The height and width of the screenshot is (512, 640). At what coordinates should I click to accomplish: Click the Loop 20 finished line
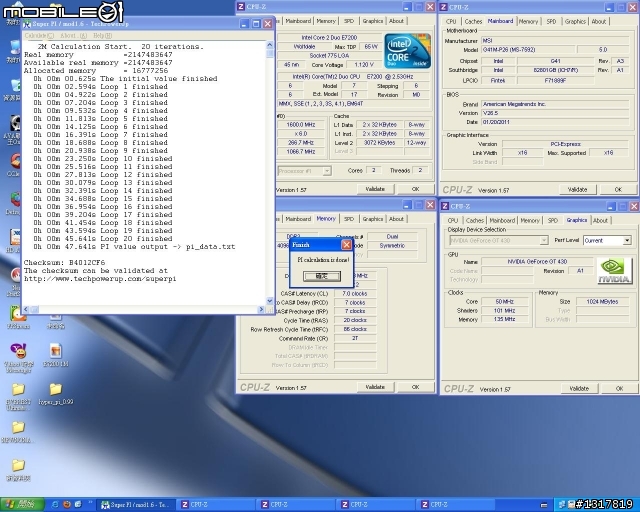tap(102, 239)
